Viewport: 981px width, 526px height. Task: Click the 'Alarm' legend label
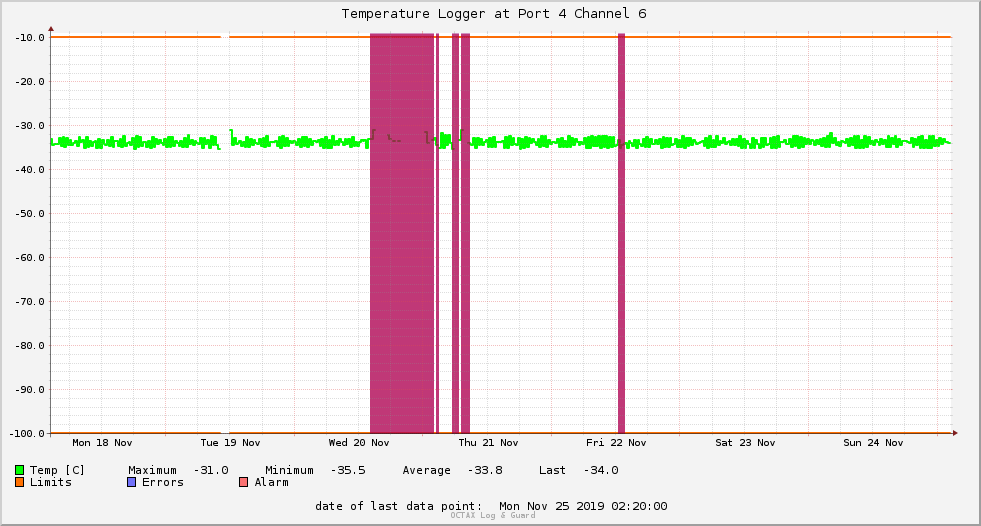coord(272,482)
